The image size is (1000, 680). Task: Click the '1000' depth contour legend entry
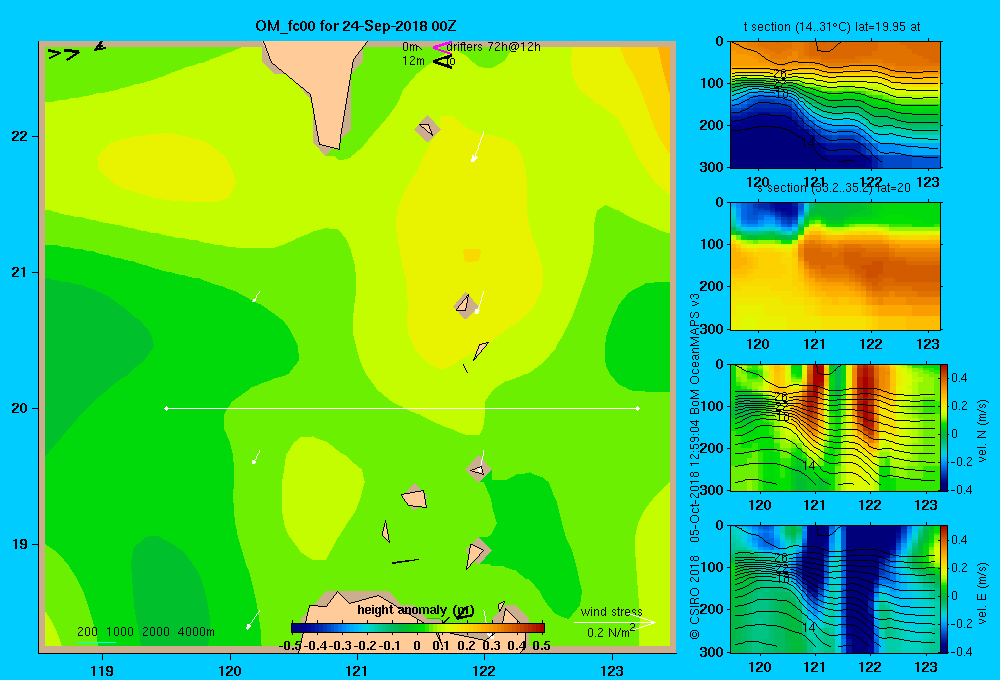coord(119,632)
